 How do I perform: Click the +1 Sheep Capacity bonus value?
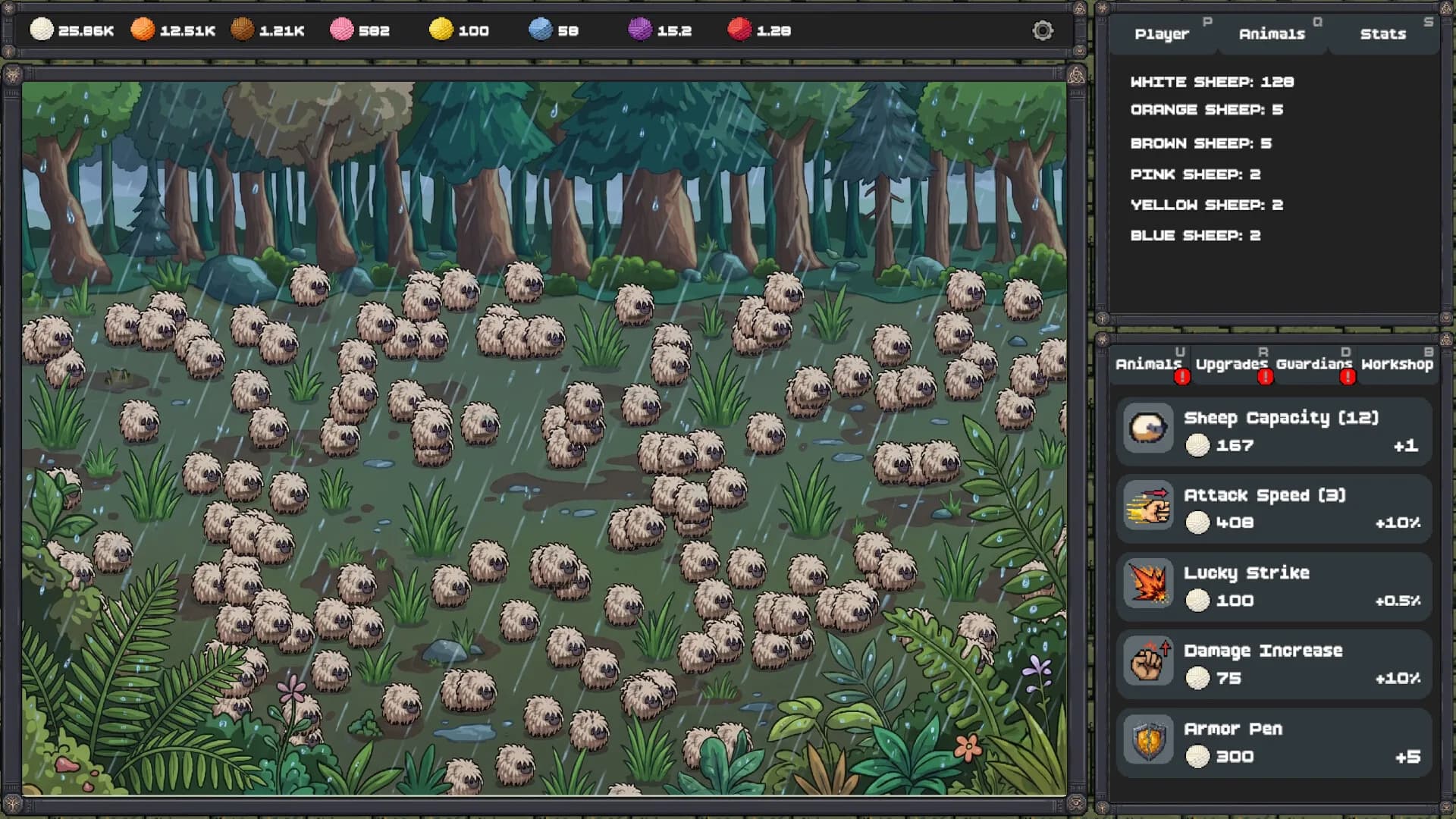click(1405, 446)
